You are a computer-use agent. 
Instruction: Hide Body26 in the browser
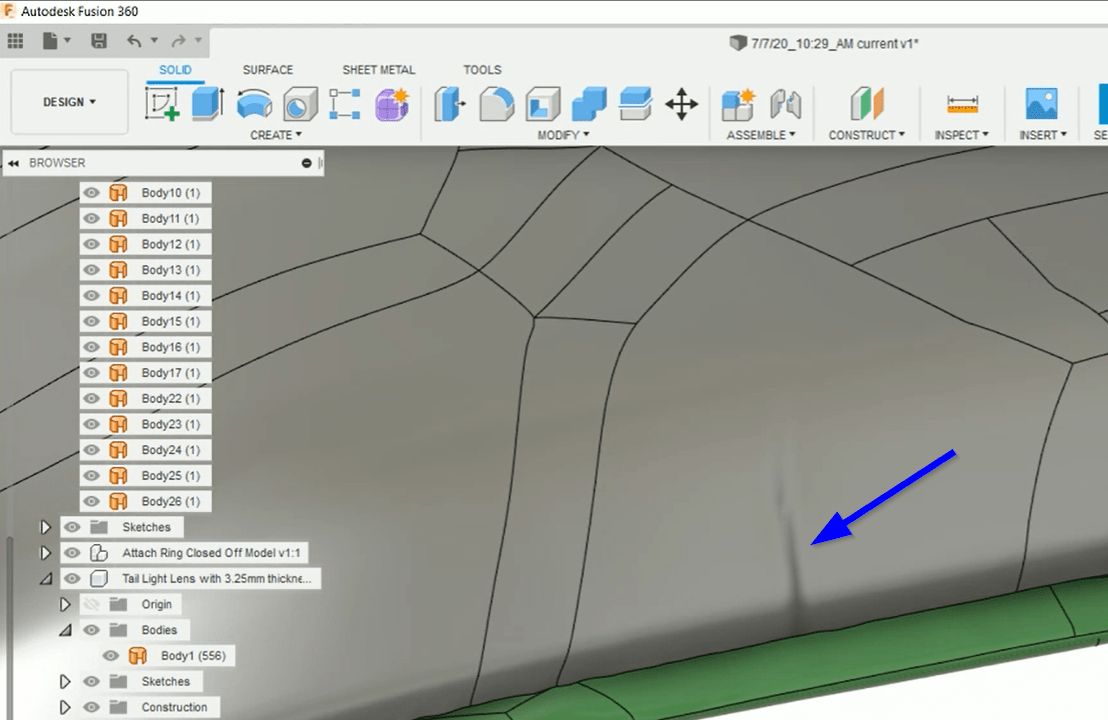click(91, 501)
